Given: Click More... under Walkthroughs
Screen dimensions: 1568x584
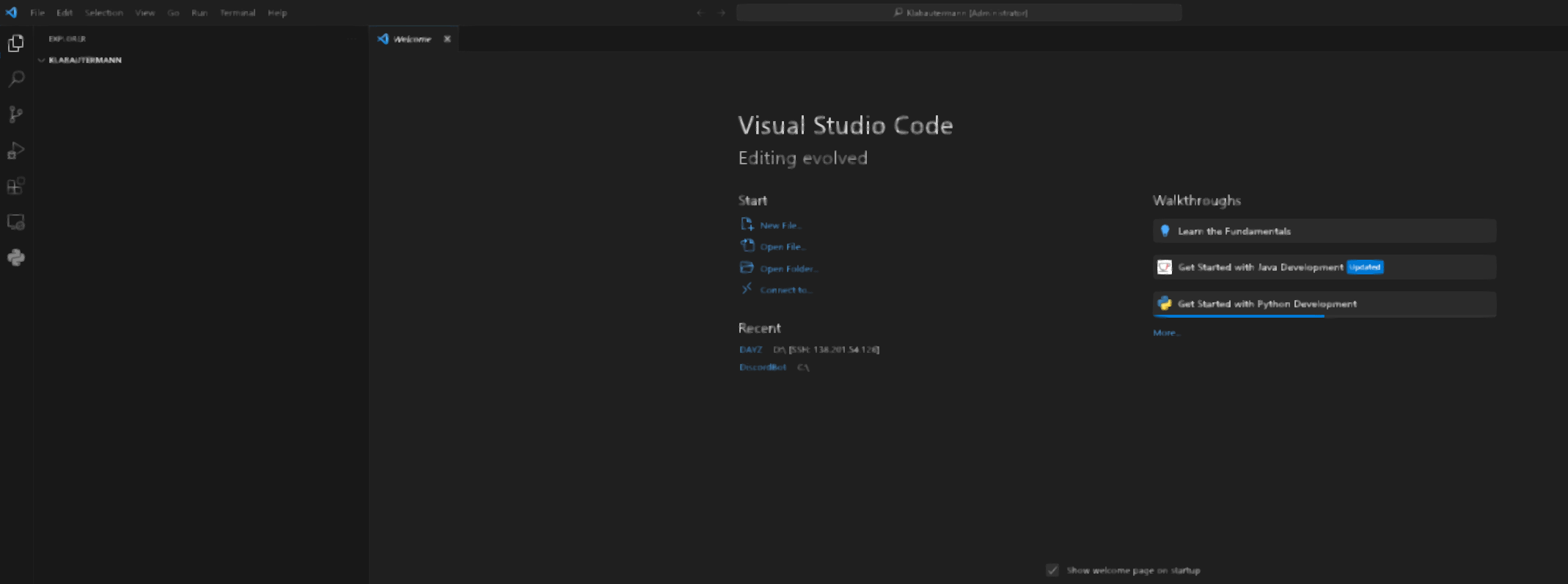Looking at the screenshot, I should pyautogui.click(x=1167, y=332).
